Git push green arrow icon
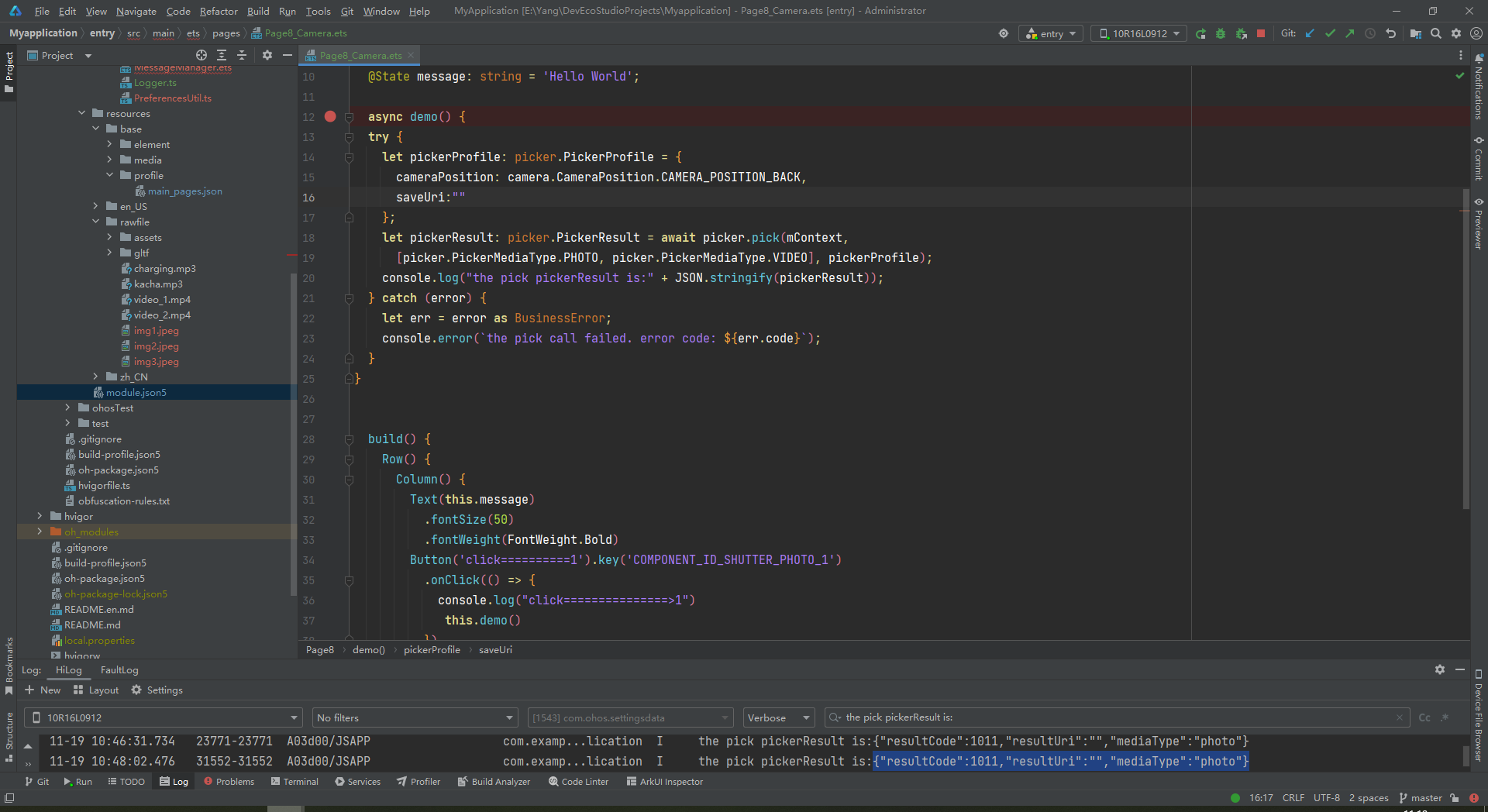Image resolution: width=1488 pixels, height=812 pixels. tap(1350, 33)
